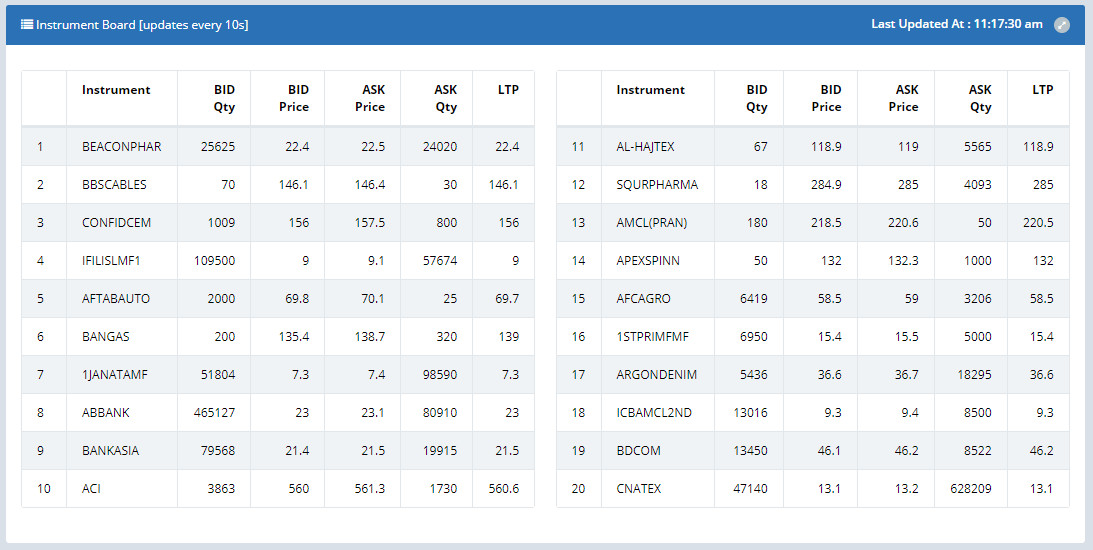Click AL-HAJTEX in the right table
The width and height of the screenshot is (1093, 550).
(645, 147)
